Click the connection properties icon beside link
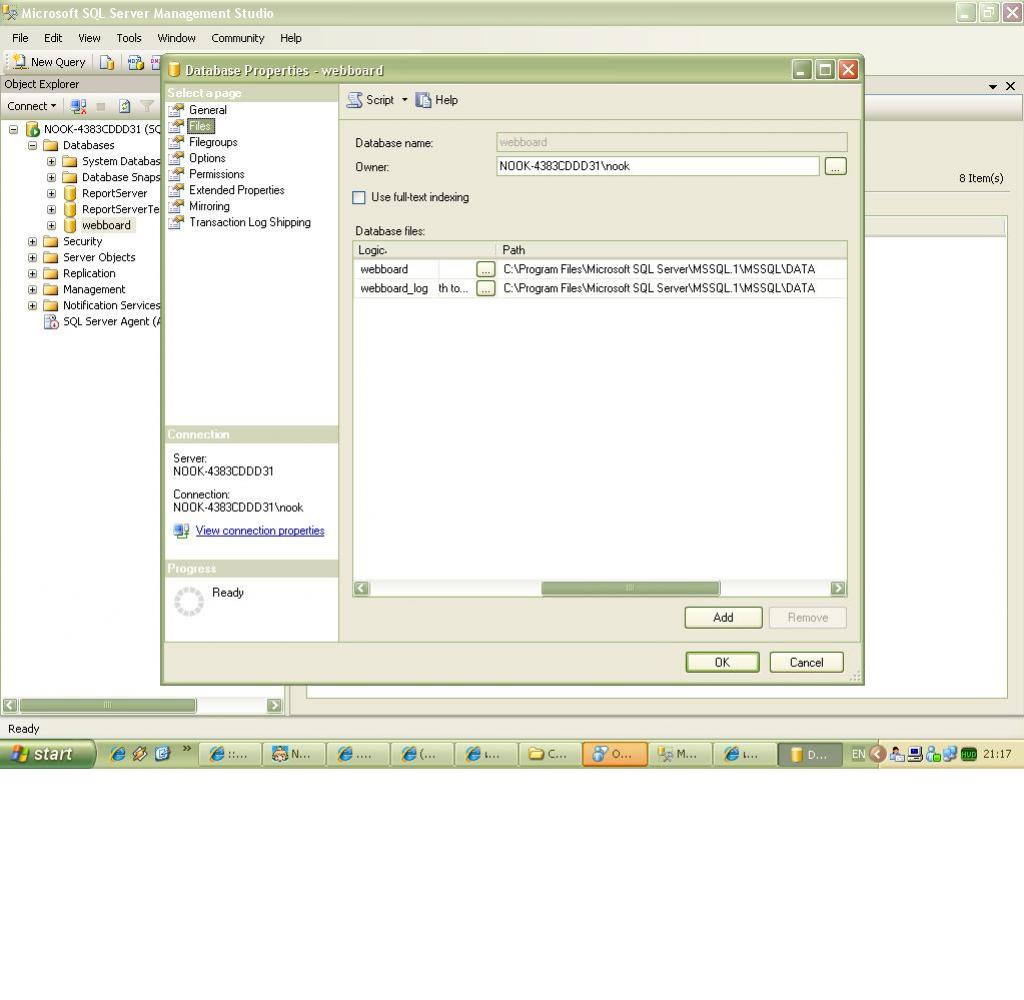Image resolution: width=1024 pixels, height=1000 pixels. coord(181,530)
